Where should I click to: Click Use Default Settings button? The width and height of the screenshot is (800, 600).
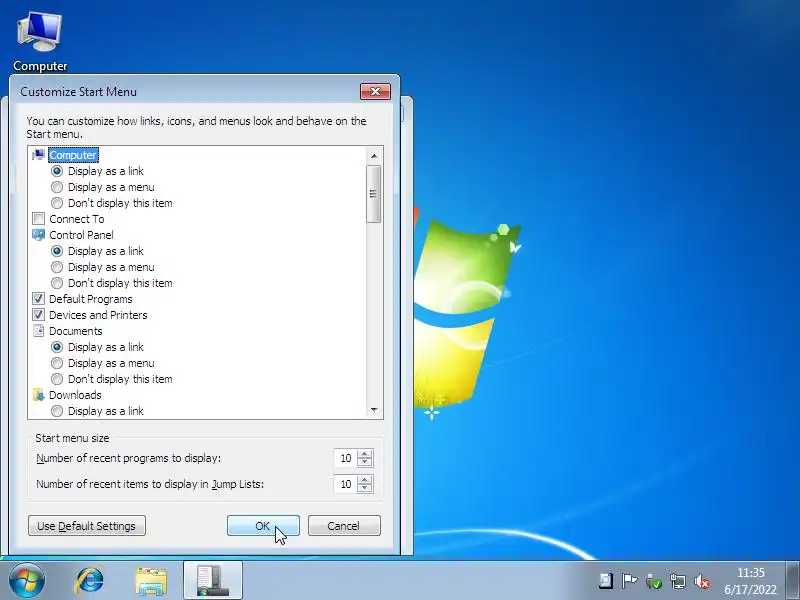(x=87, y=526)
